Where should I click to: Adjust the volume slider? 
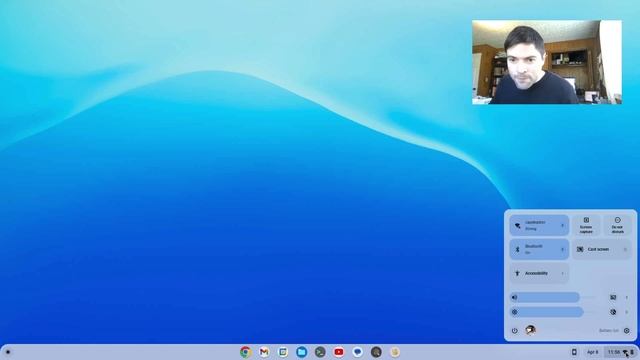(553, 297)
